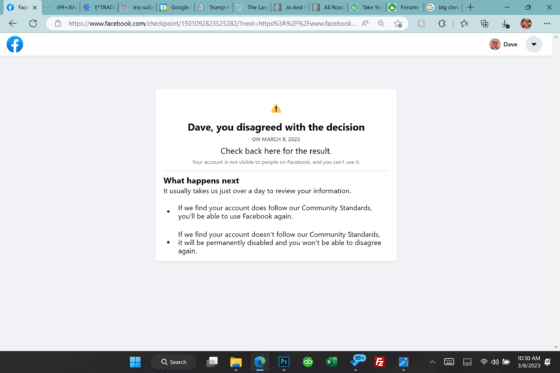
Task: Switch to the Forums tab
Action: [404, 7]
